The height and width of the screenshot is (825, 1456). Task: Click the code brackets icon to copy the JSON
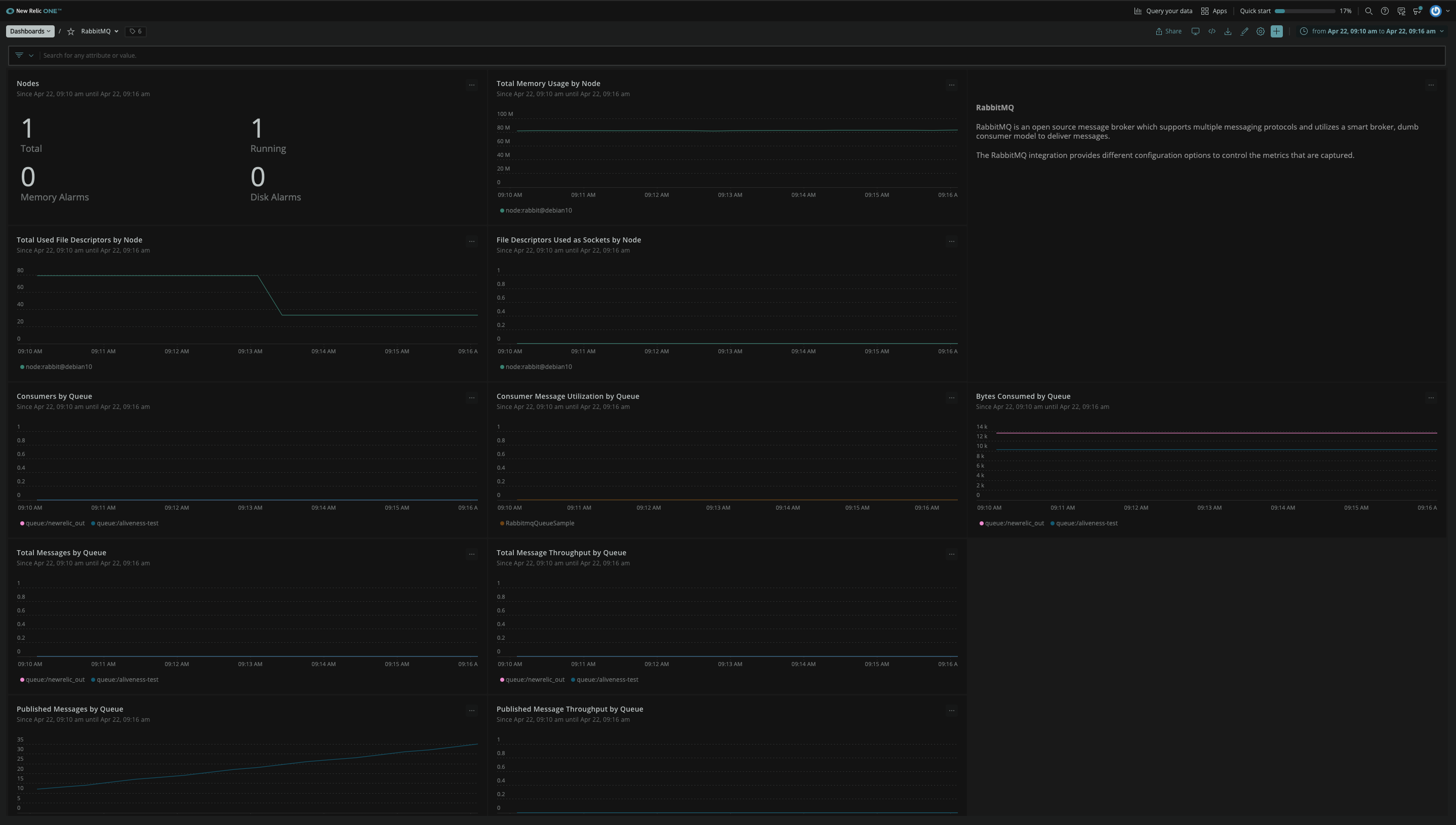(x=1211, y=32)
